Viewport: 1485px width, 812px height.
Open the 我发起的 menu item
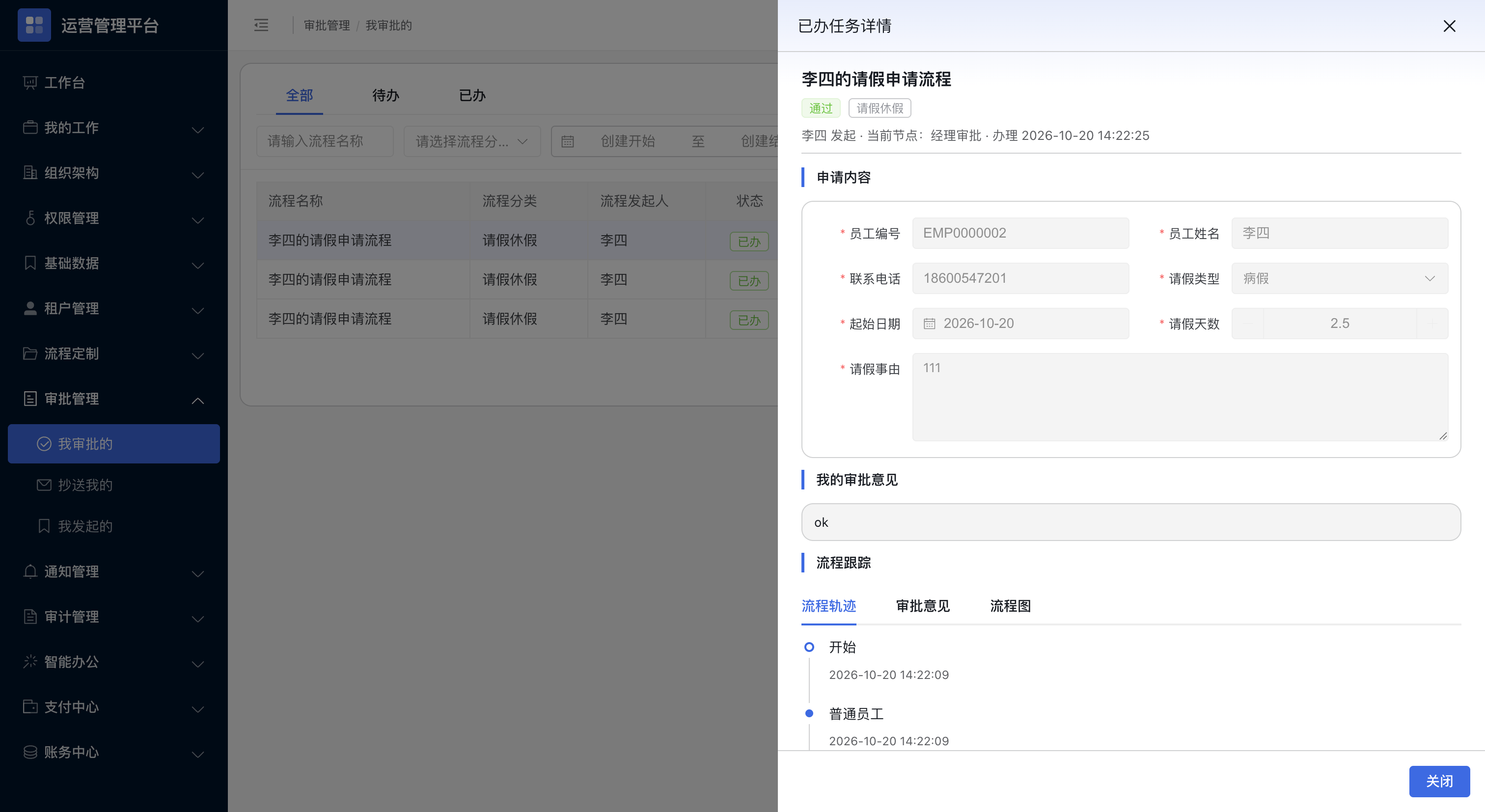tap(113, 526)
